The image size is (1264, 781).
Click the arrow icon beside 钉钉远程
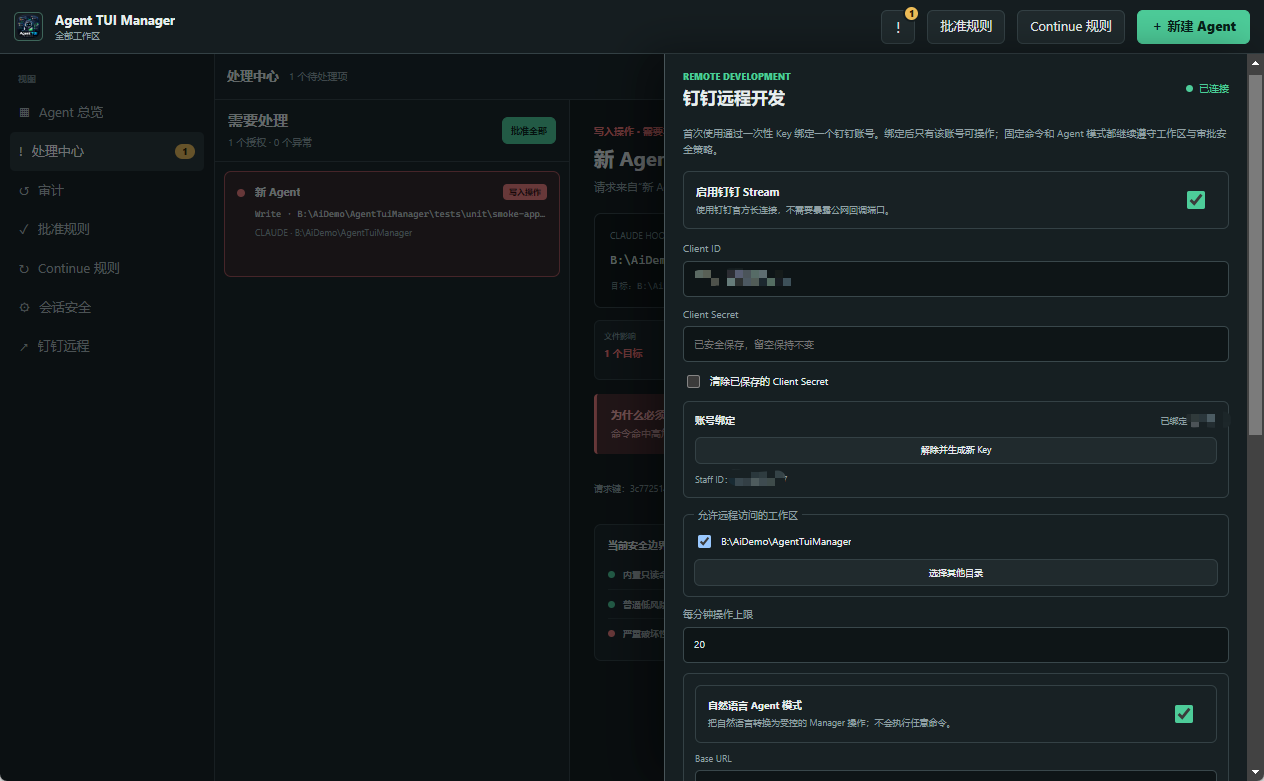coord(24,346)
